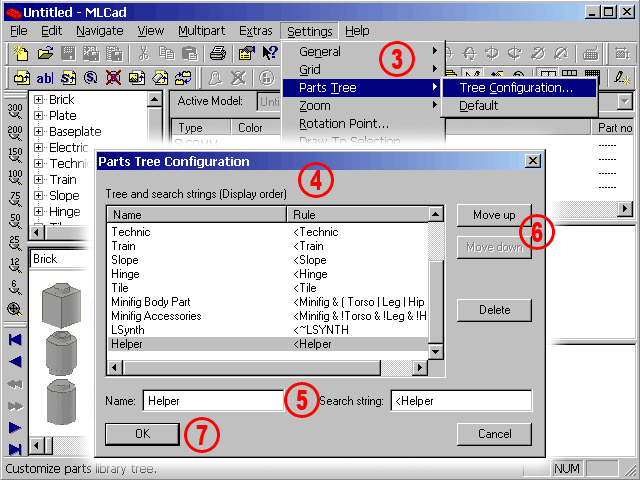Go to previous step arrow icon
The width and height of the screenshot is (640, 480).
15,362
